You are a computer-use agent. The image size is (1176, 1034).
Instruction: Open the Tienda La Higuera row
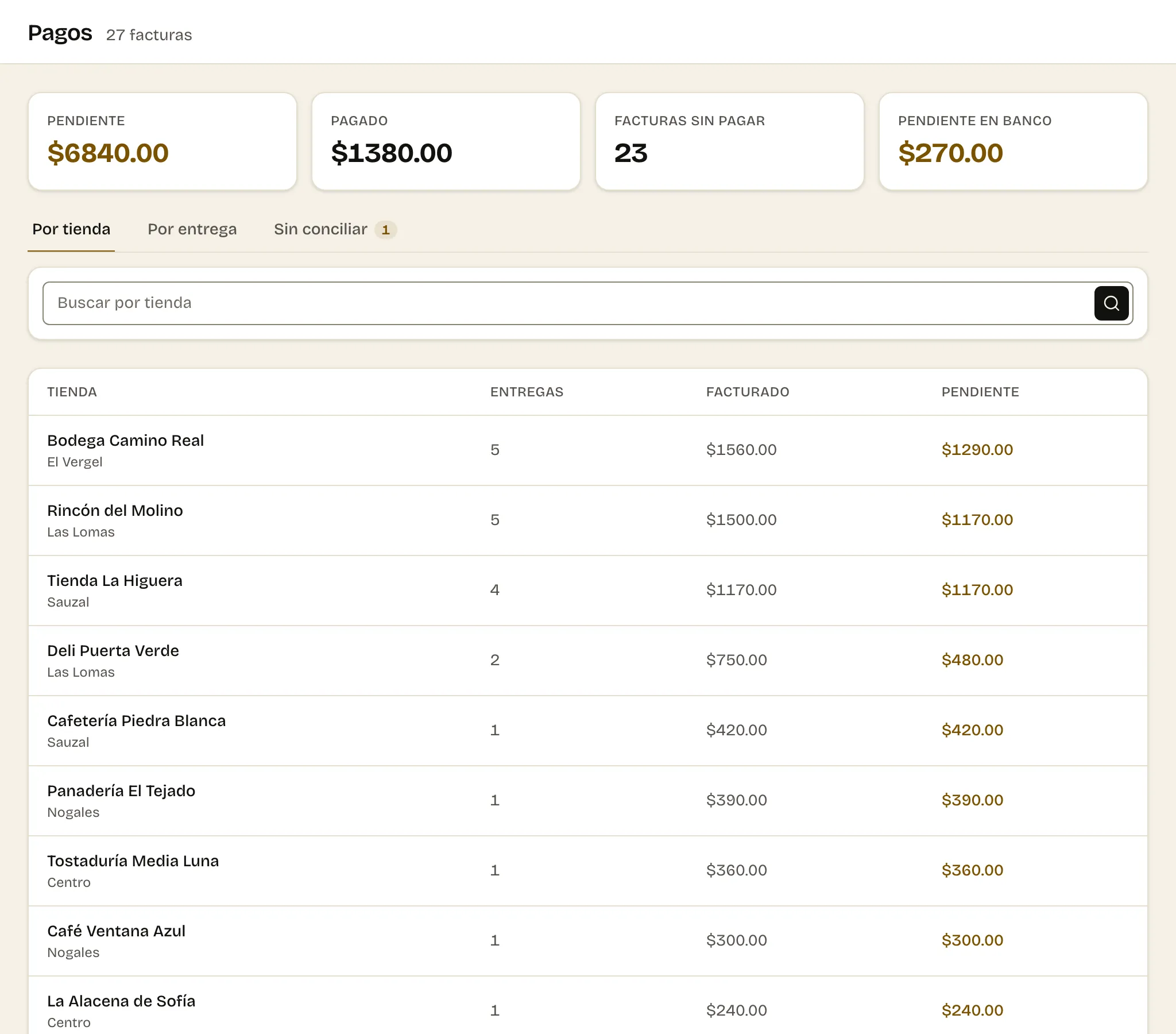point(588,591)
